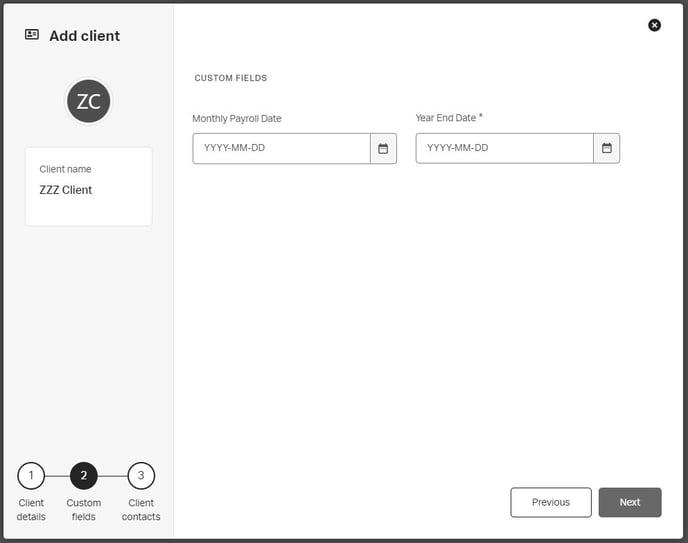This screenshot has width=688, height=543.
Task: Click the ZZZ Client name text
Action: point(66,190)
